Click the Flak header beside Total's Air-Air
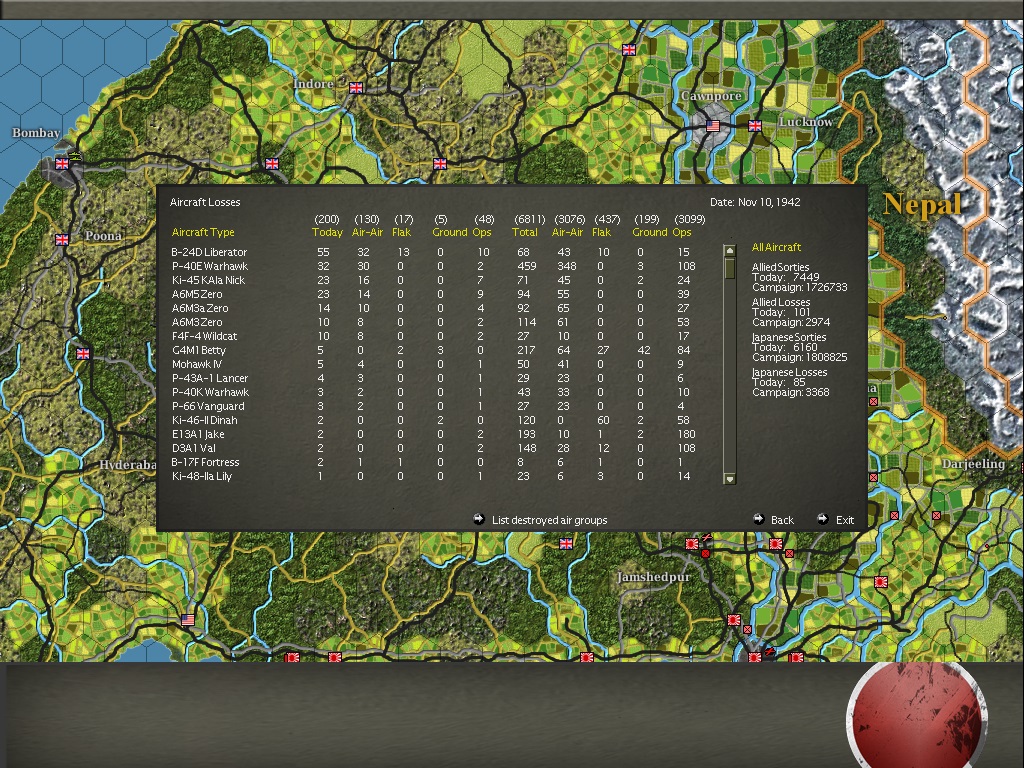 tap(601, 232)
